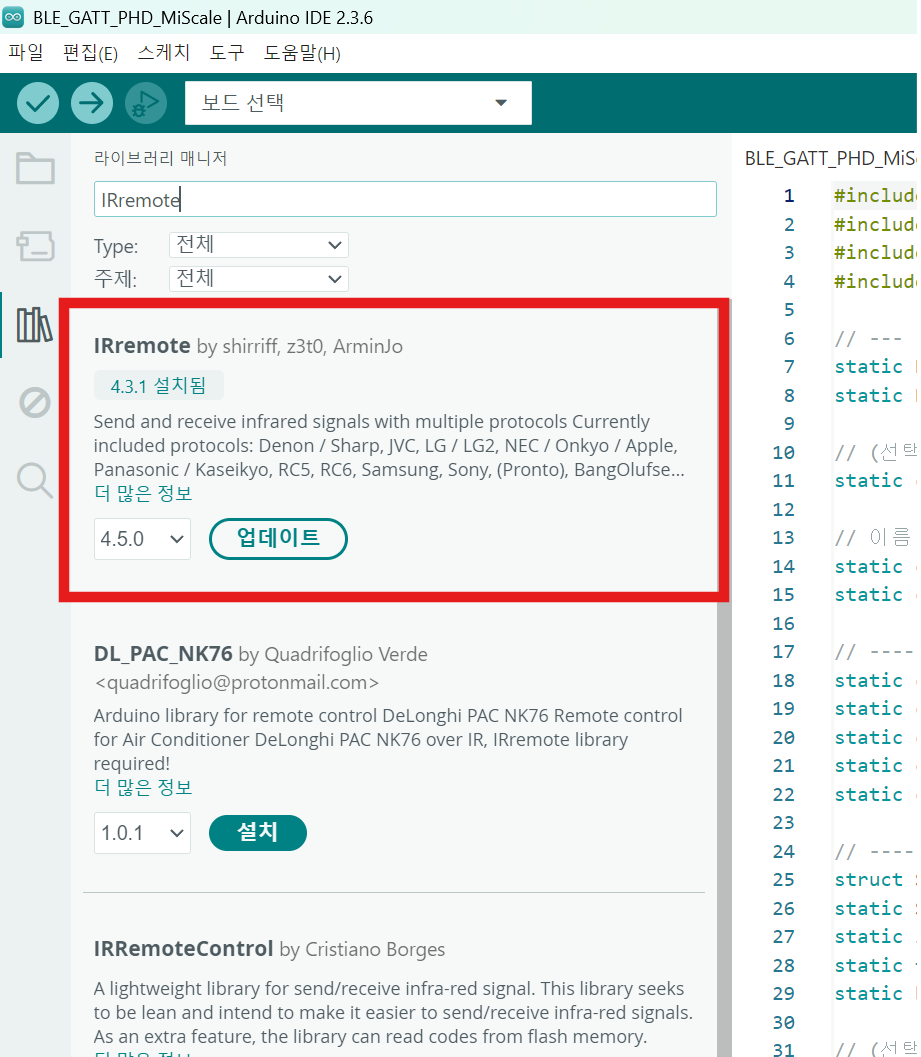Viewport: 921px width, 1057px height.
Task: Click the 4.3.1 설치됨 installed badge
Action: pyautogui.click(x=158, y=386)
